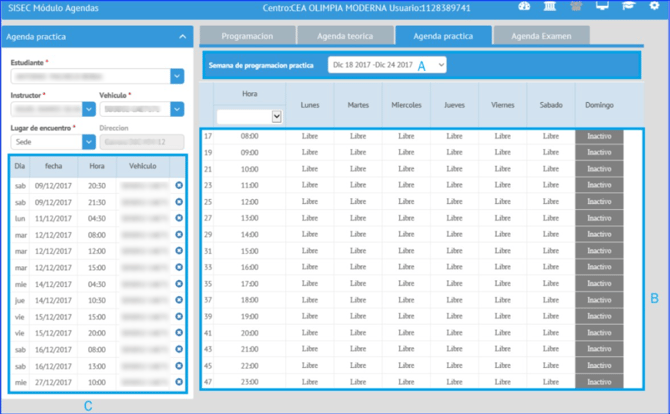The height and width of the screenshot is (414, 670).
Task: Click the institution building icon in header
Action: coord(550,7)
